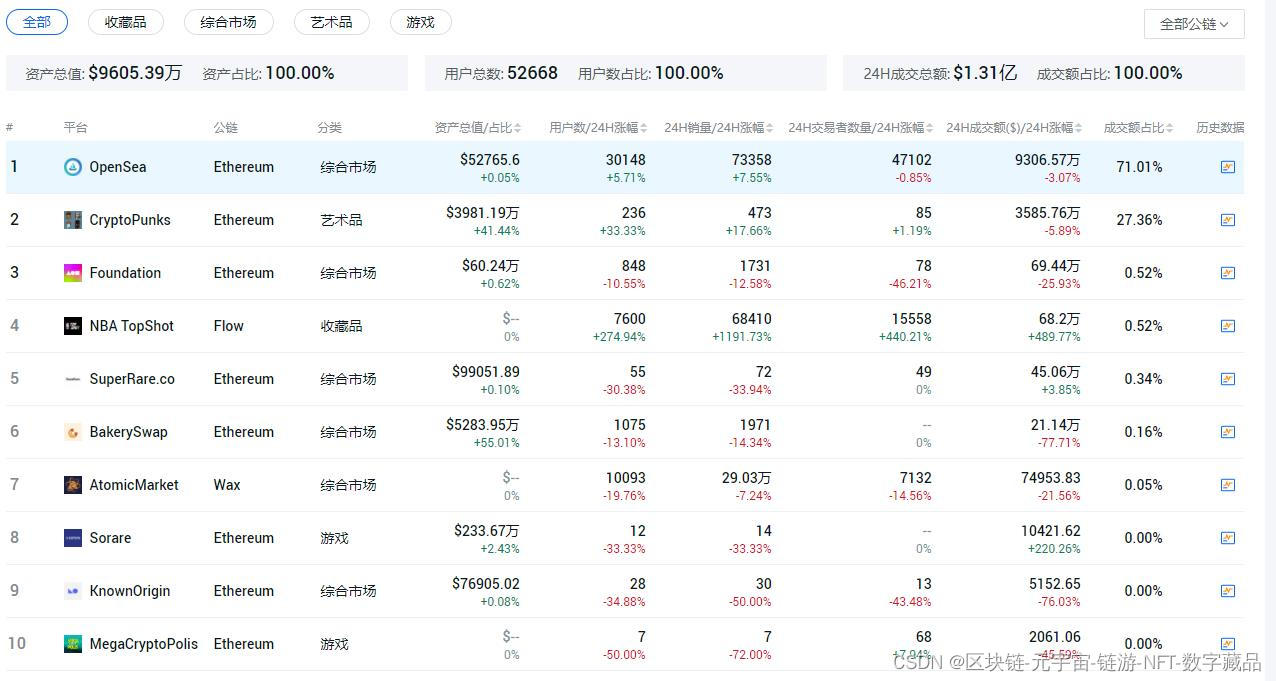This screenshot has height=681, width=1276.
Task: Click the Wax chain cell
Action: (x=227, y=485)
